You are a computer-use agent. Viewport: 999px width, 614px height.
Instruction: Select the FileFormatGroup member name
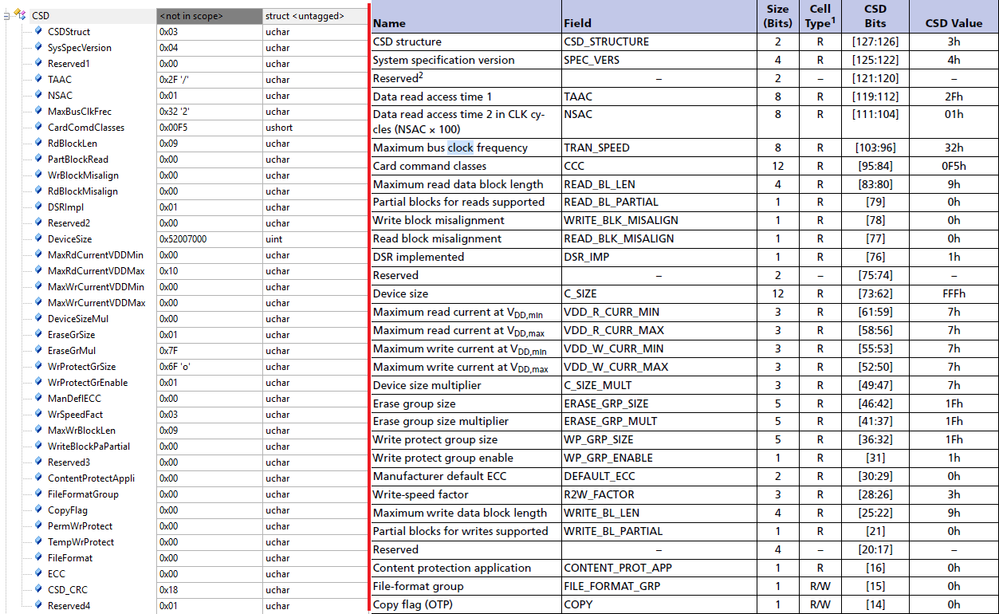pyautogui.click(x=83, y=494)
